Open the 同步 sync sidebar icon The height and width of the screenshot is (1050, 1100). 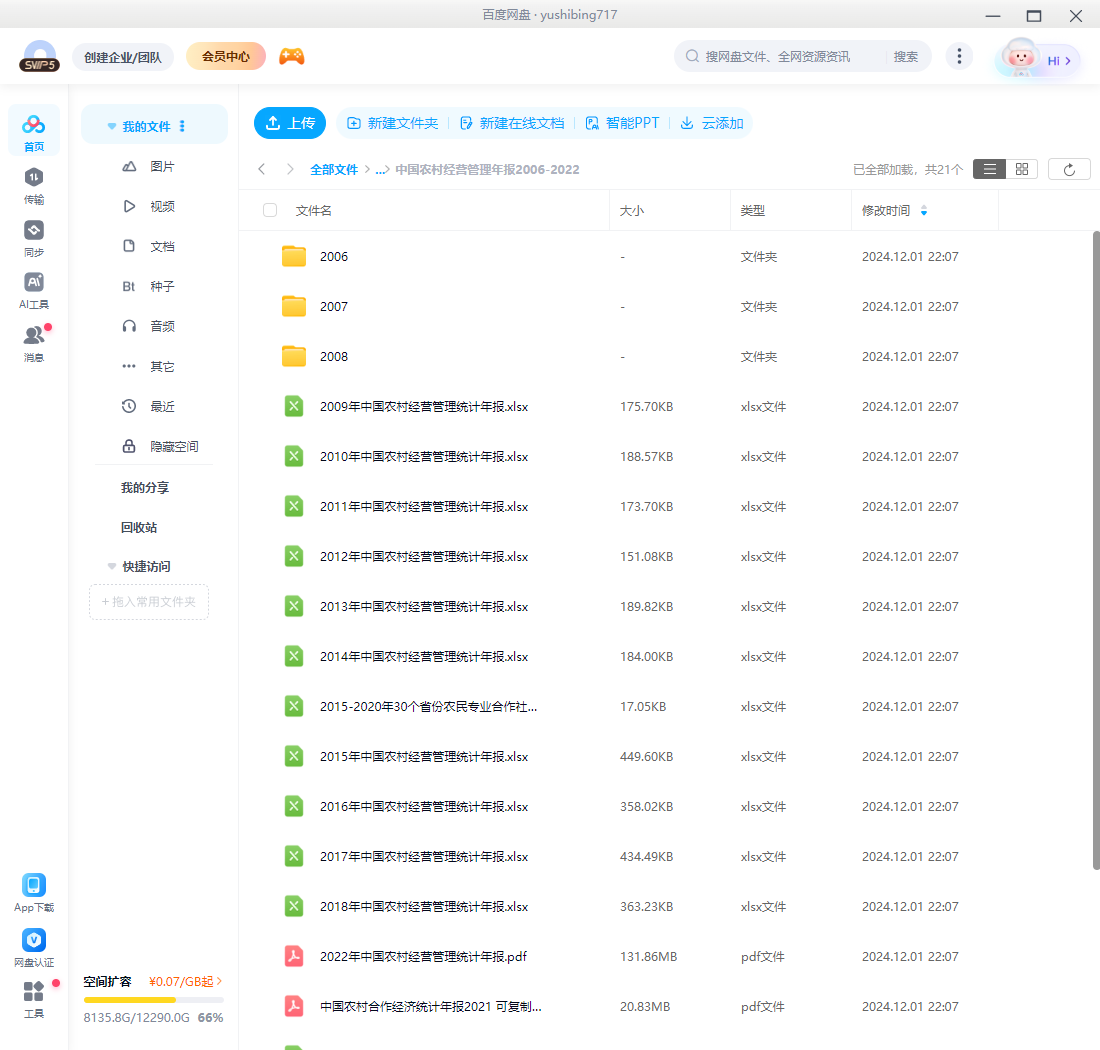(34, 238)
